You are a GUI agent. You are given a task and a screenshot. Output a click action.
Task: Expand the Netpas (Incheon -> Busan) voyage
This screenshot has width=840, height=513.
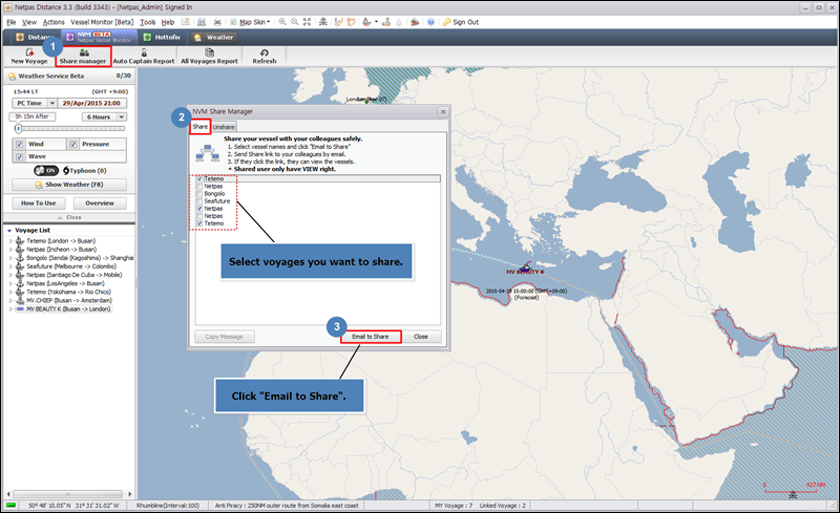(10, 250)
